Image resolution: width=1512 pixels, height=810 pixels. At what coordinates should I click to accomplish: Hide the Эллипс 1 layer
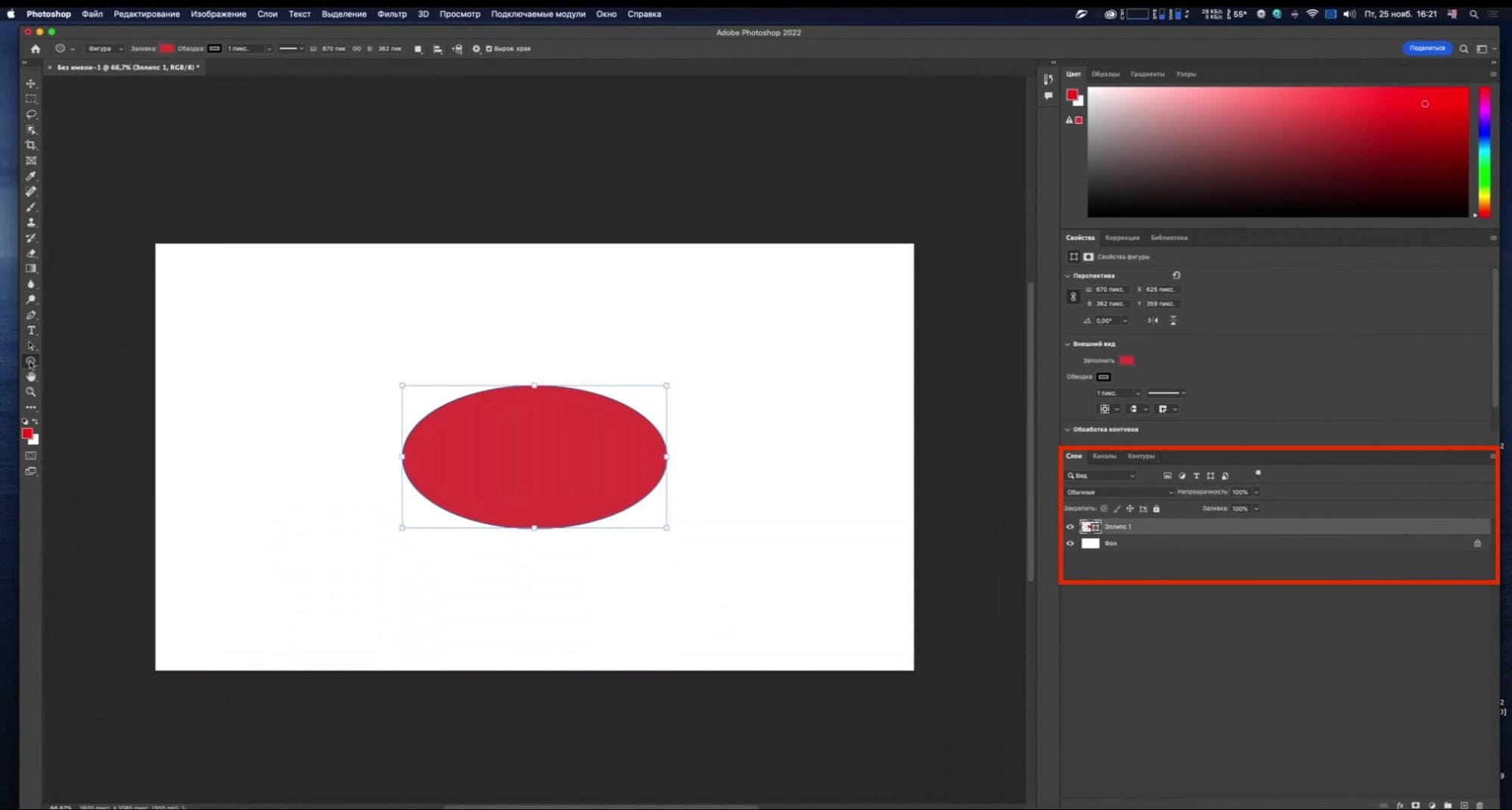click(1070, 527)
